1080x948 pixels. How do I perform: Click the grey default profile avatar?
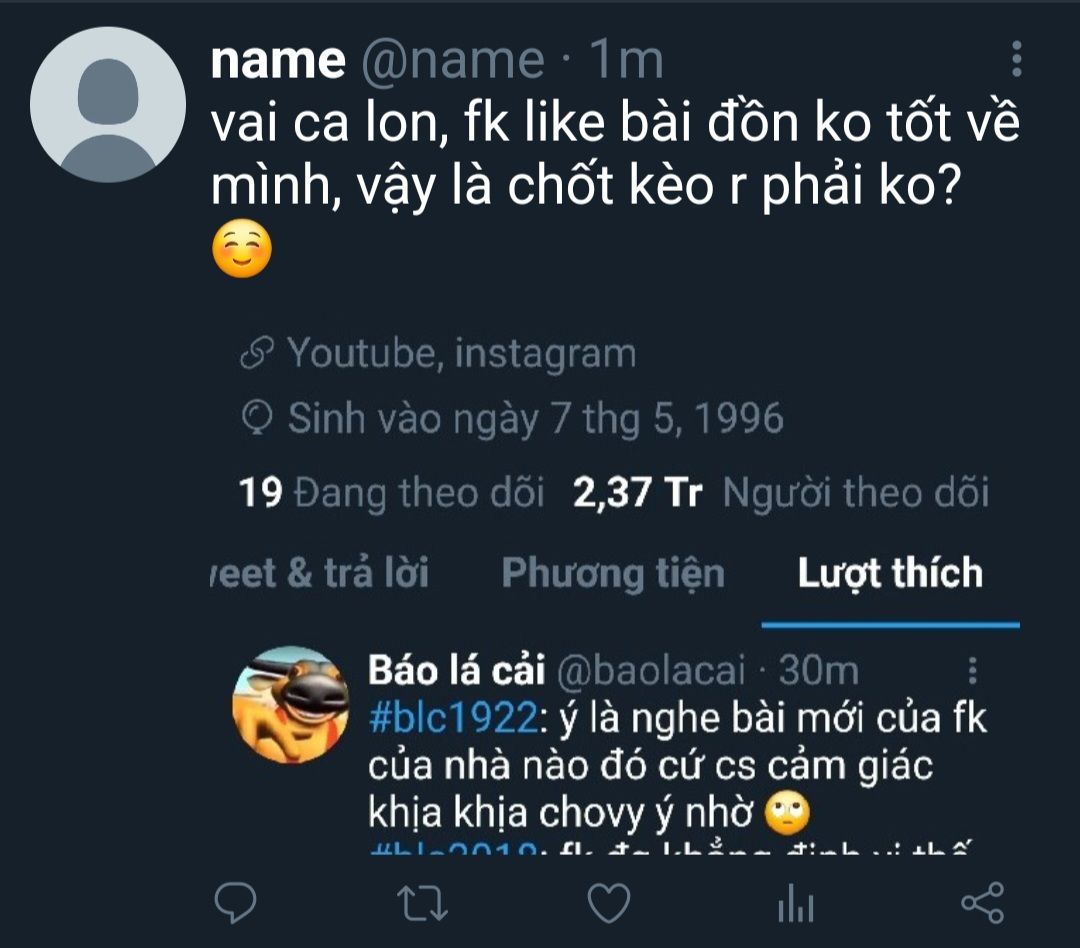[x=108, y=104]
